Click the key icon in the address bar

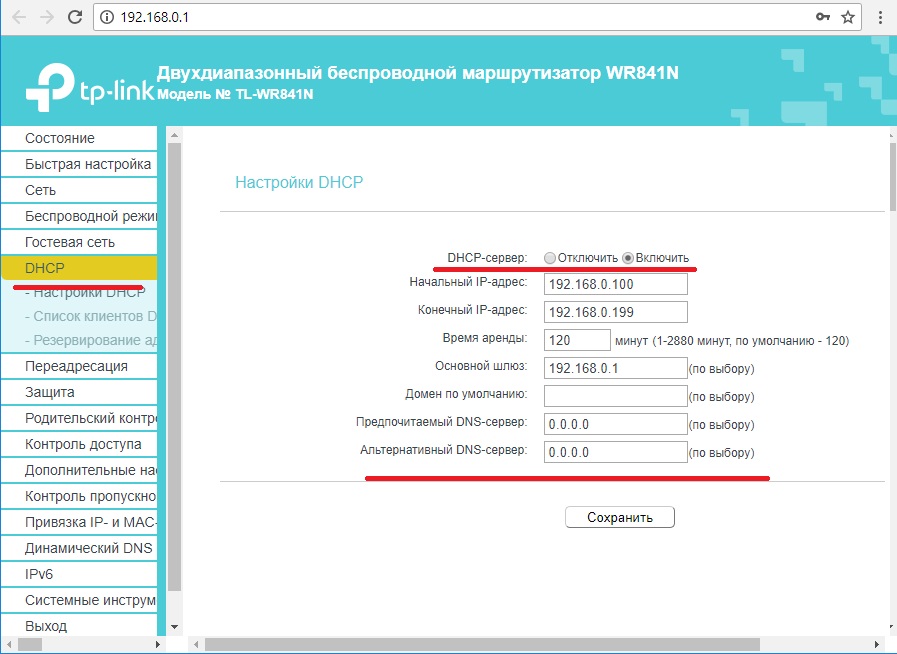[823, 15]
